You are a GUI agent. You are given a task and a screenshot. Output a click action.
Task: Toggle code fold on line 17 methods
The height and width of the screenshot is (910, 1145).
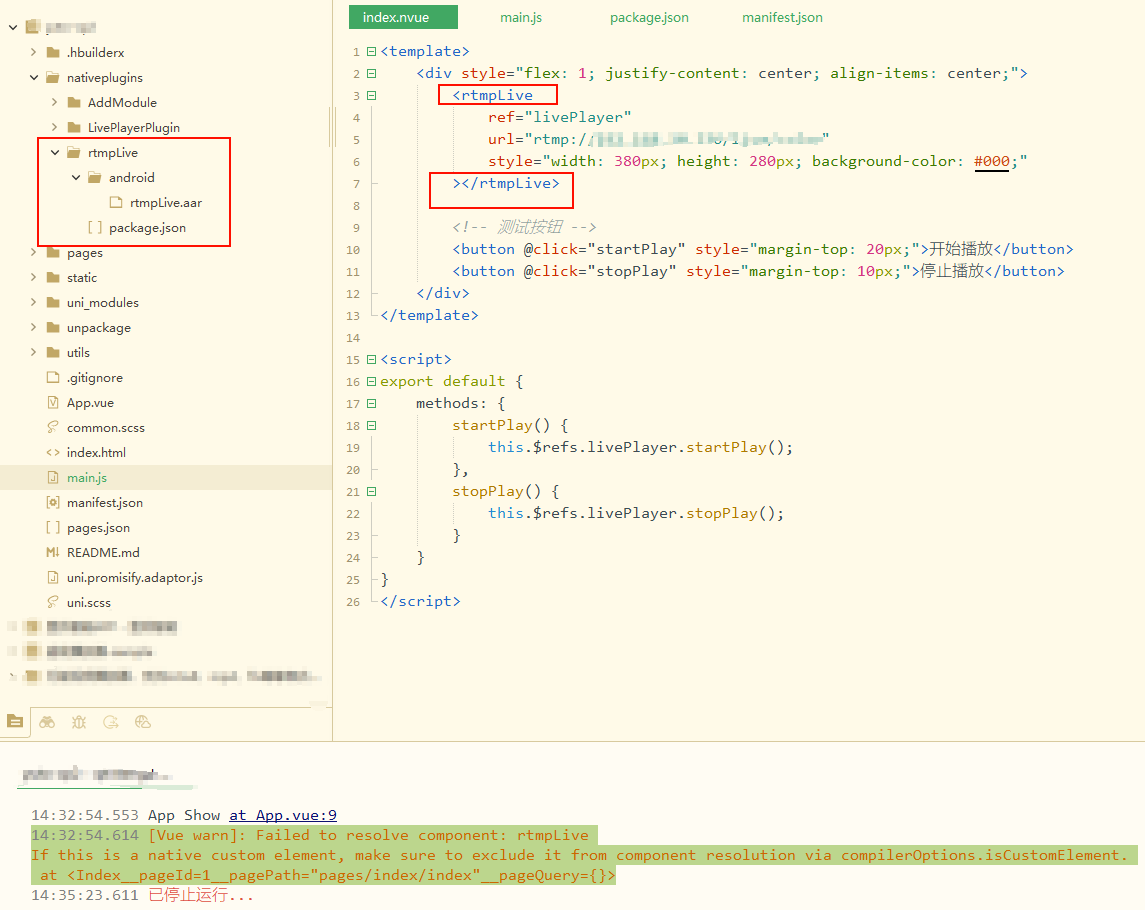click(372, 403)
